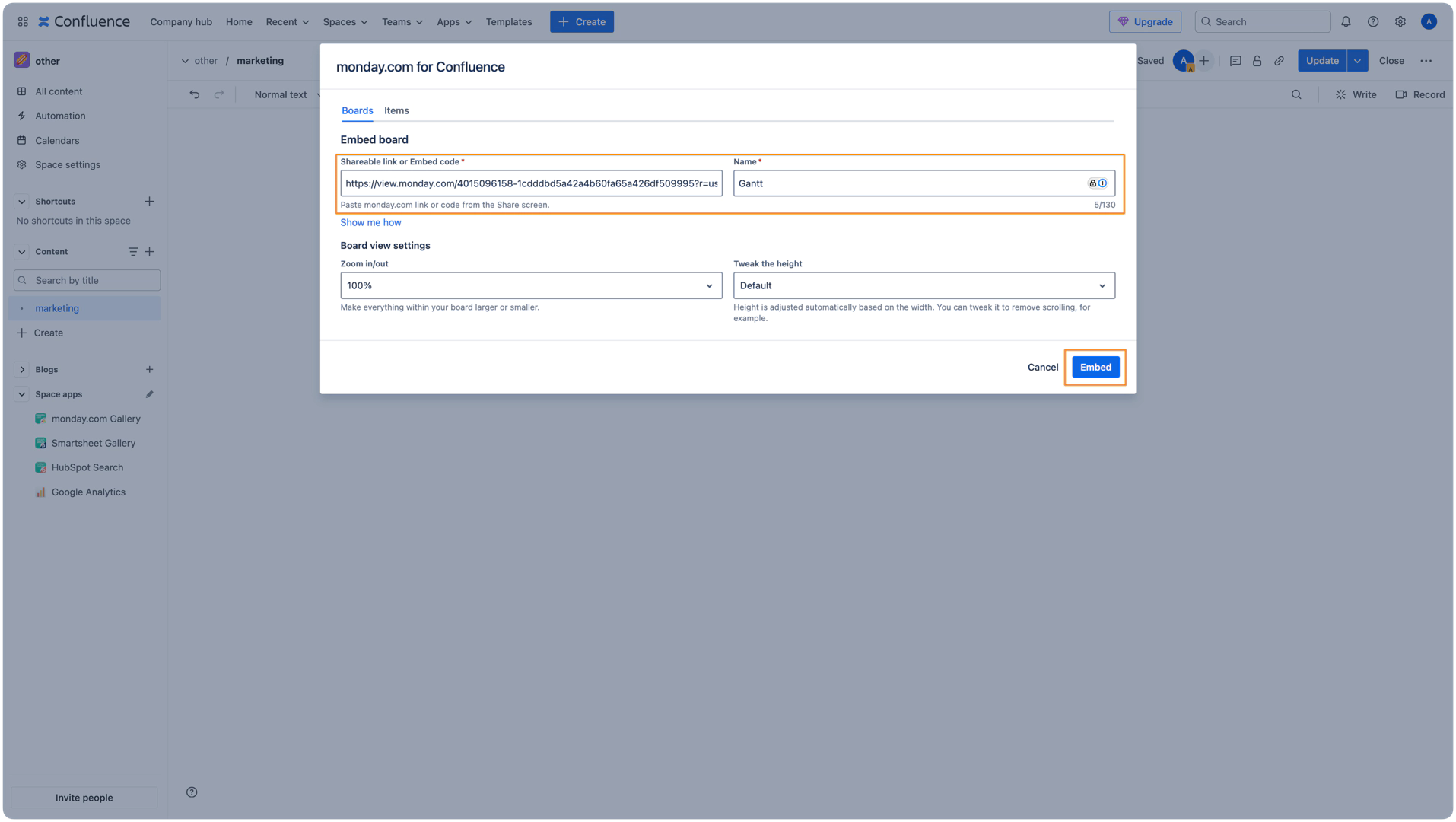Add a shortcut with plus icon
This screenshot has width=1456, height=822.
point(149,202)
